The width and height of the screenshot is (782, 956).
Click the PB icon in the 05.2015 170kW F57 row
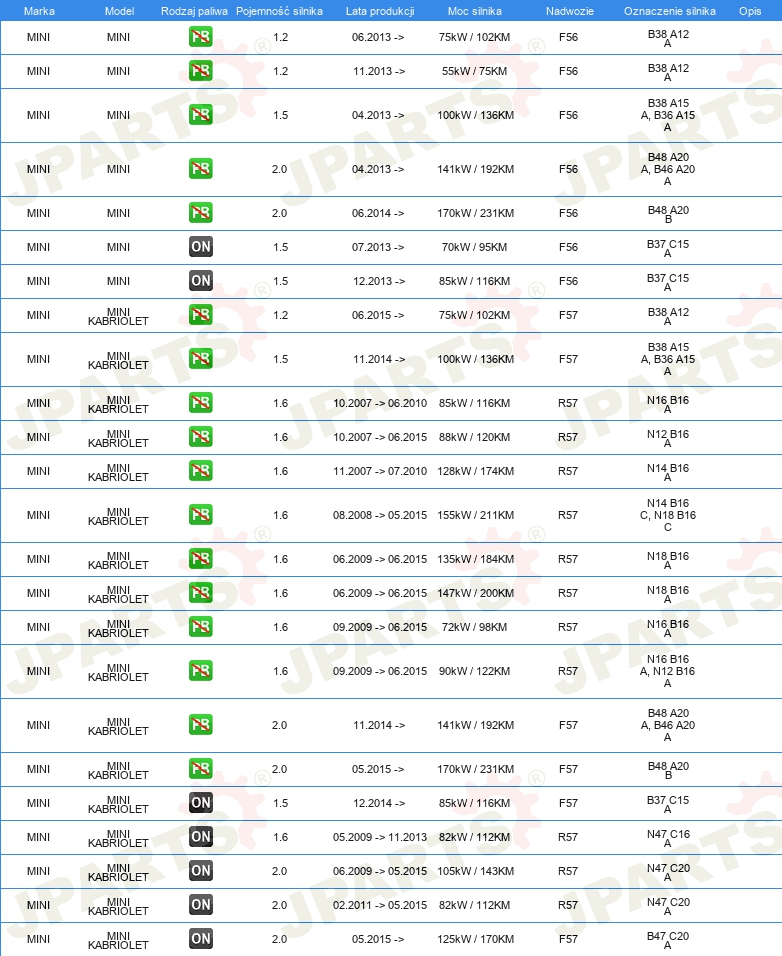point(201,769)
